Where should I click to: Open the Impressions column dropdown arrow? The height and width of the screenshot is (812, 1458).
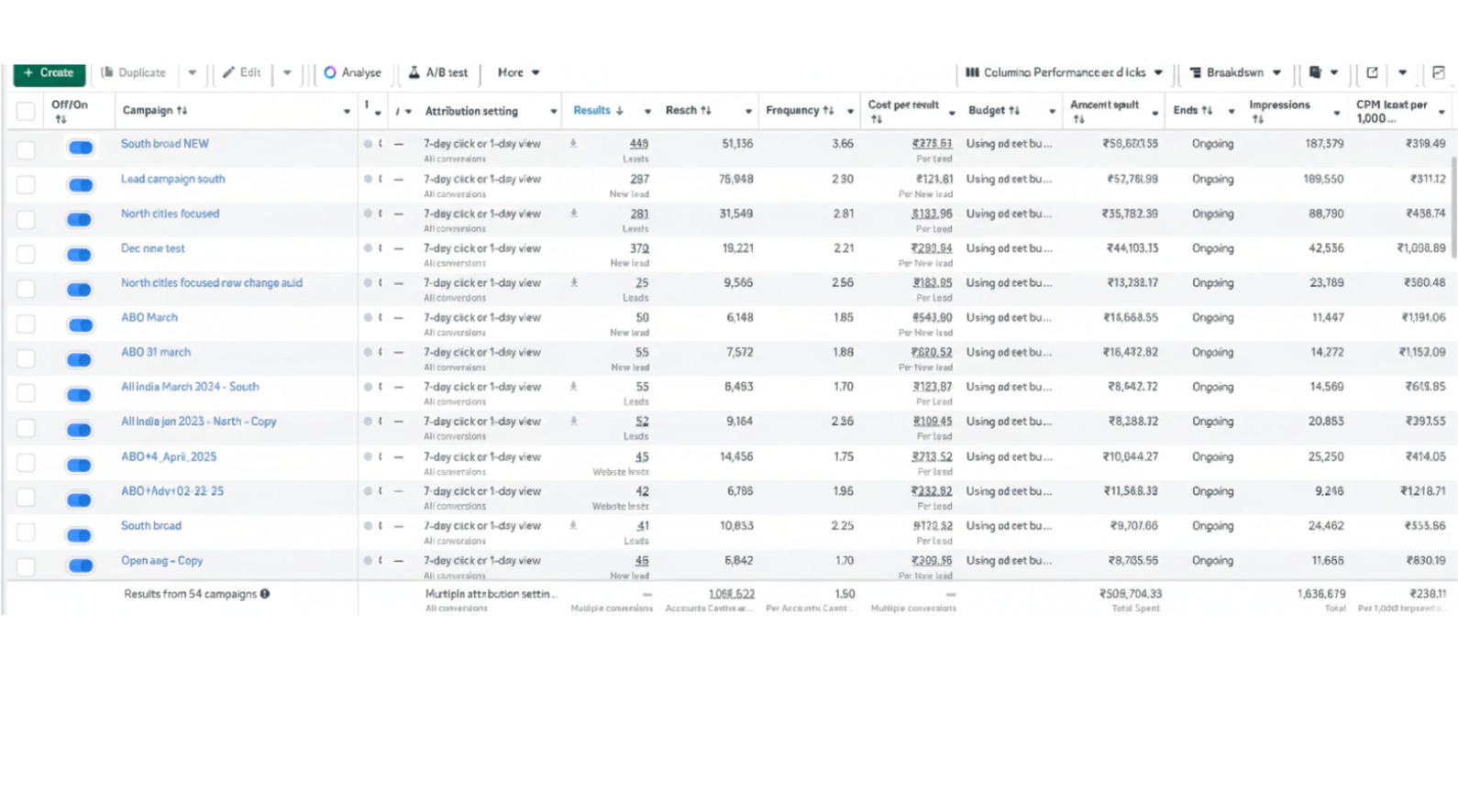click(1337, 113)
